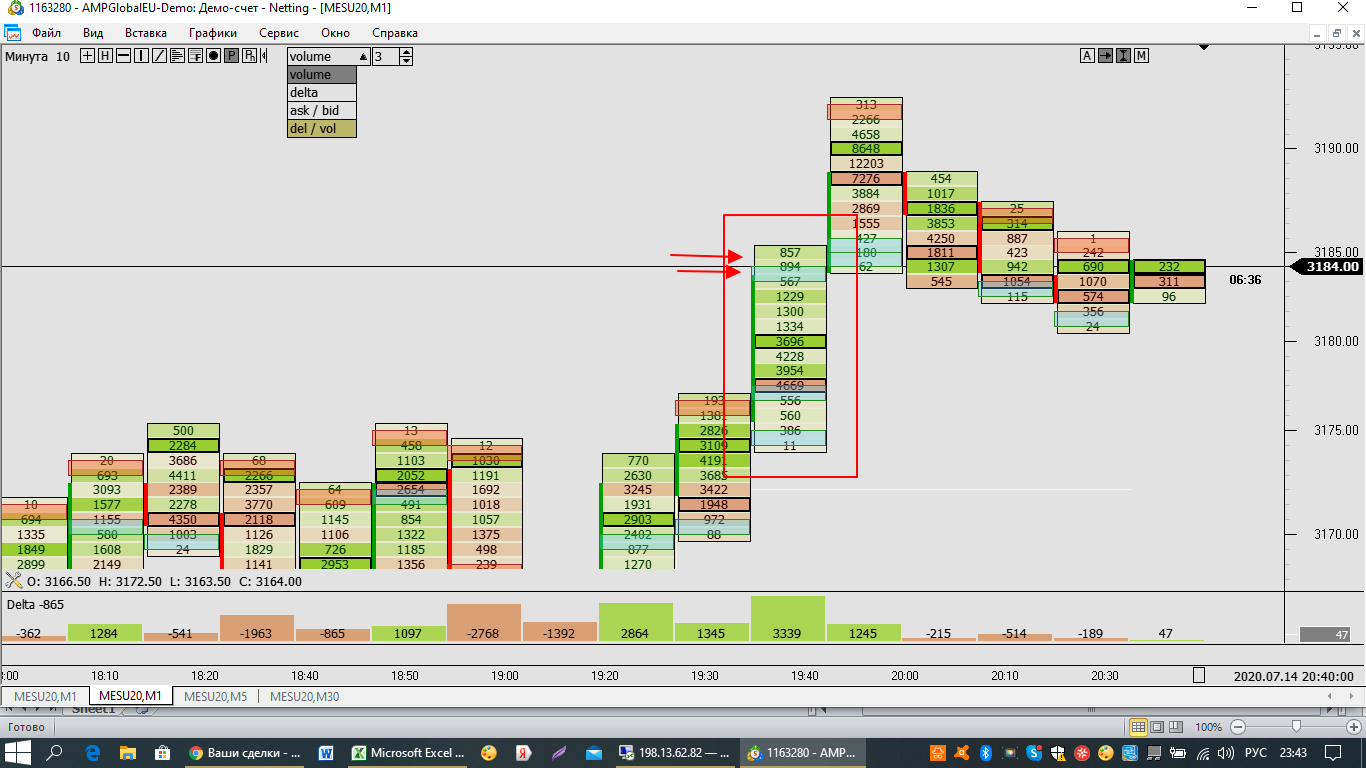Open the Вид menu
Viewport: 1366px width, 768px height.
(93, 33)
